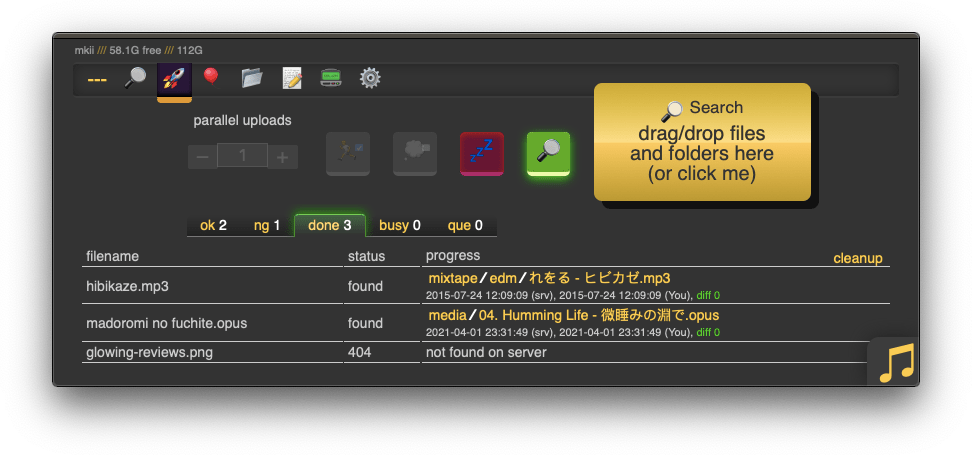
Task: Open the notepad new-document tab icon
Action: tap(291, 79)
